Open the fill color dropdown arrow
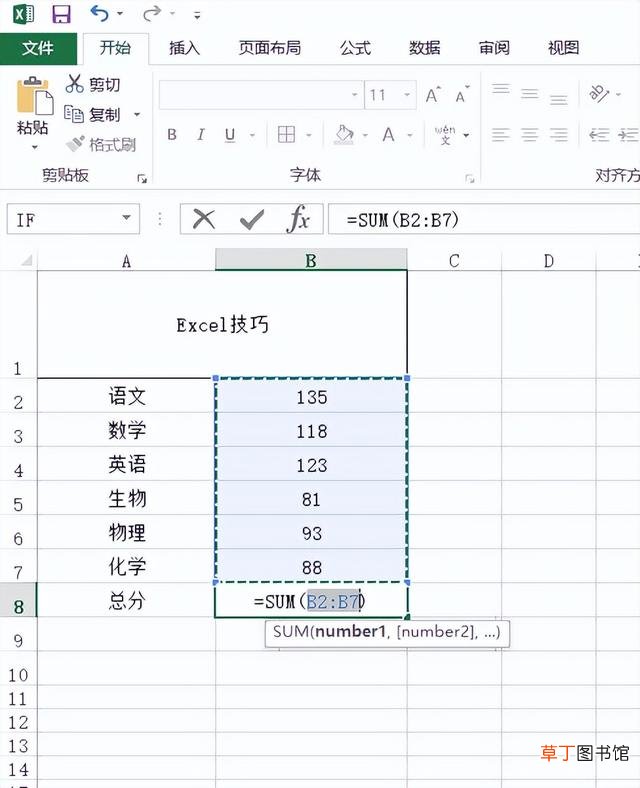This screenshot has height=788, width=640. point(365,135)
